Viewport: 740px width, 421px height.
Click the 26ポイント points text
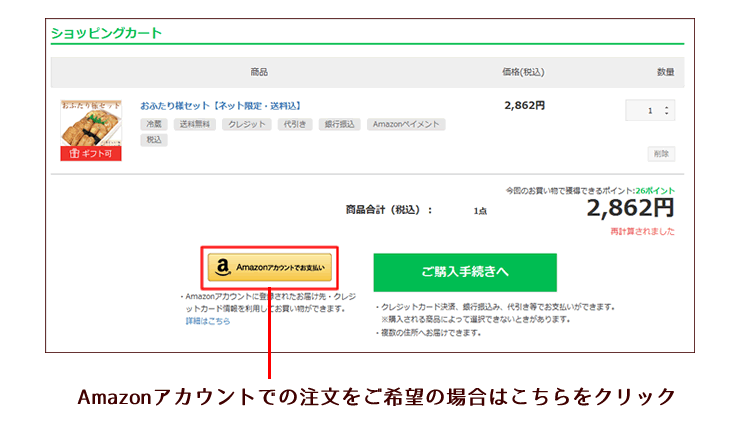coord(654,190)
